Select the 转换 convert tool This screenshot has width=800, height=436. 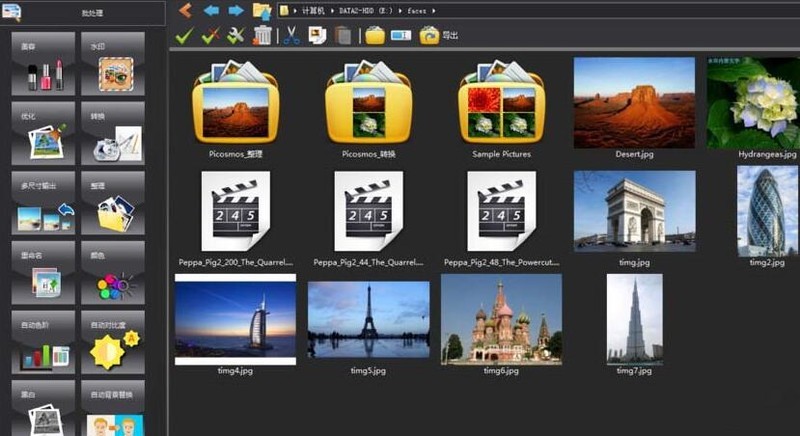coord(112,135)
